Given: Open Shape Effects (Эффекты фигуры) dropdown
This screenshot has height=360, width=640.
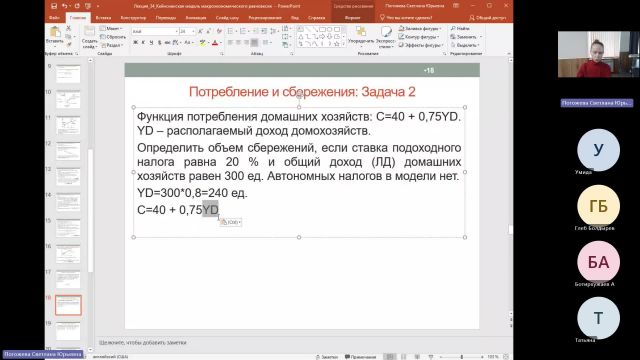Looking at the screenshot, I should 420,45.
